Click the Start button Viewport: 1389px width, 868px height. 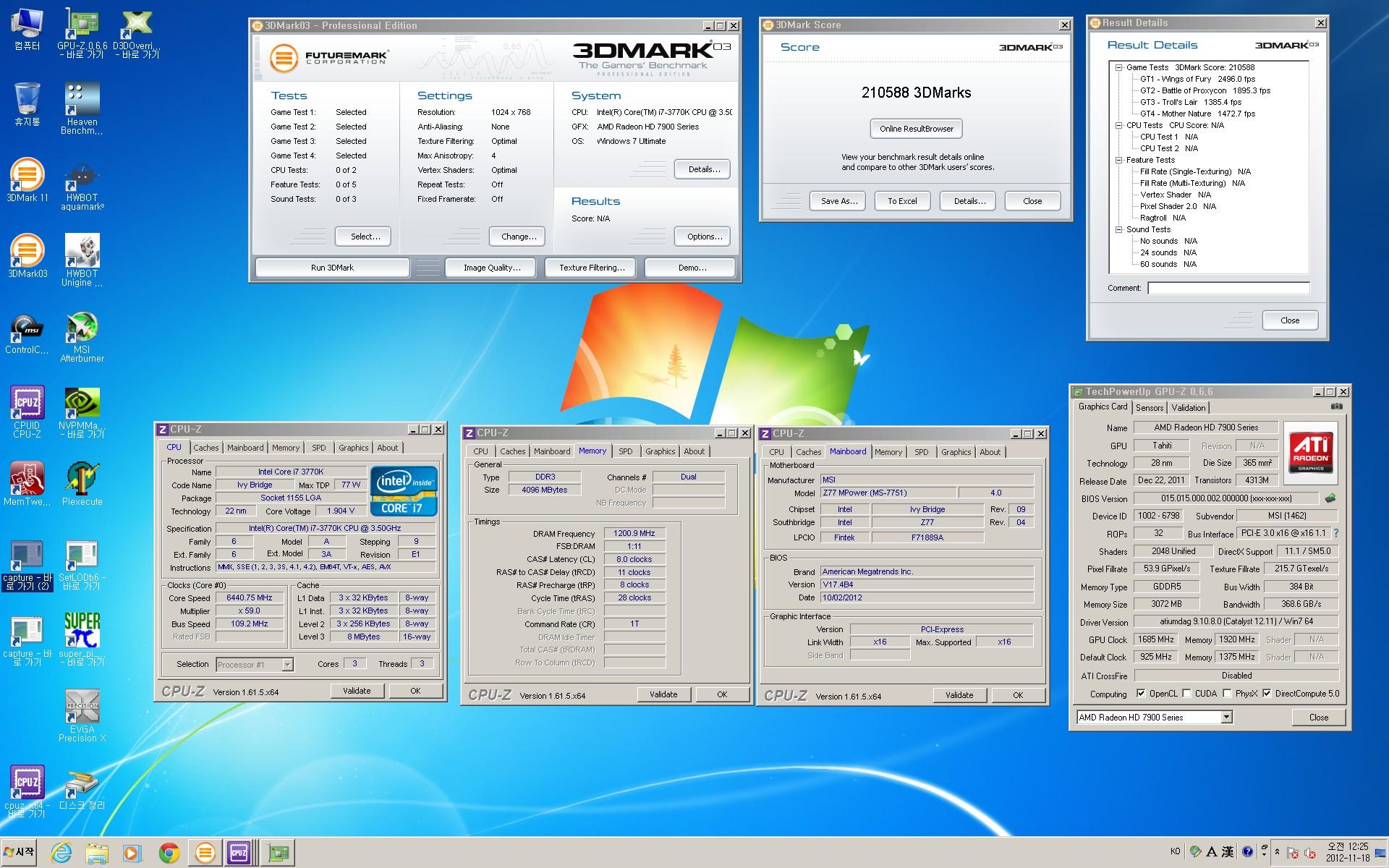click(x=20, y=852)
